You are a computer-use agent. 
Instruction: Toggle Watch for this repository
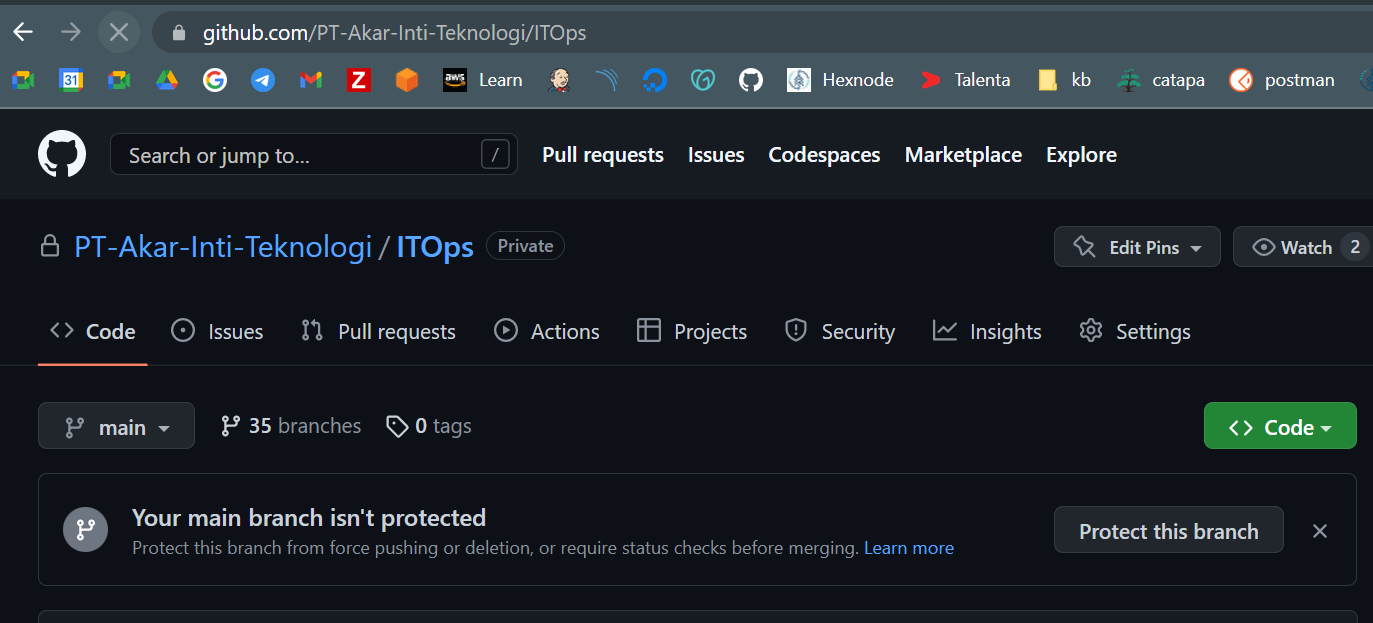(1304, 246)
